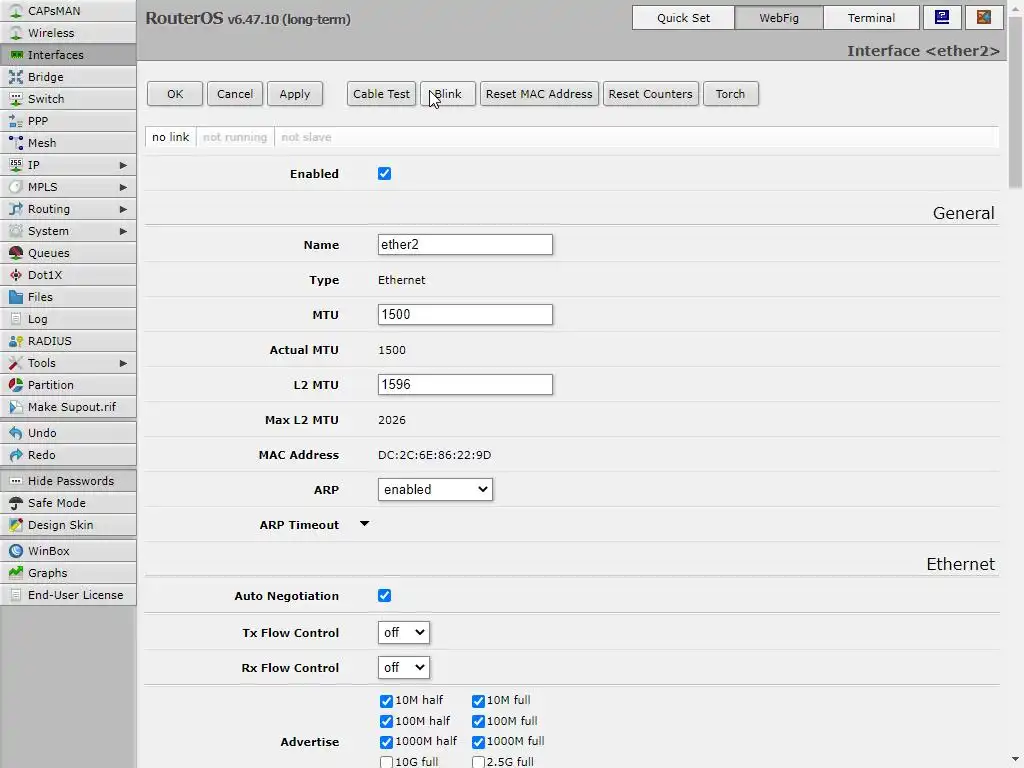Click the Name field containing ether2
Viewport: 1024px width, 768px height.
tap(465, 245)
